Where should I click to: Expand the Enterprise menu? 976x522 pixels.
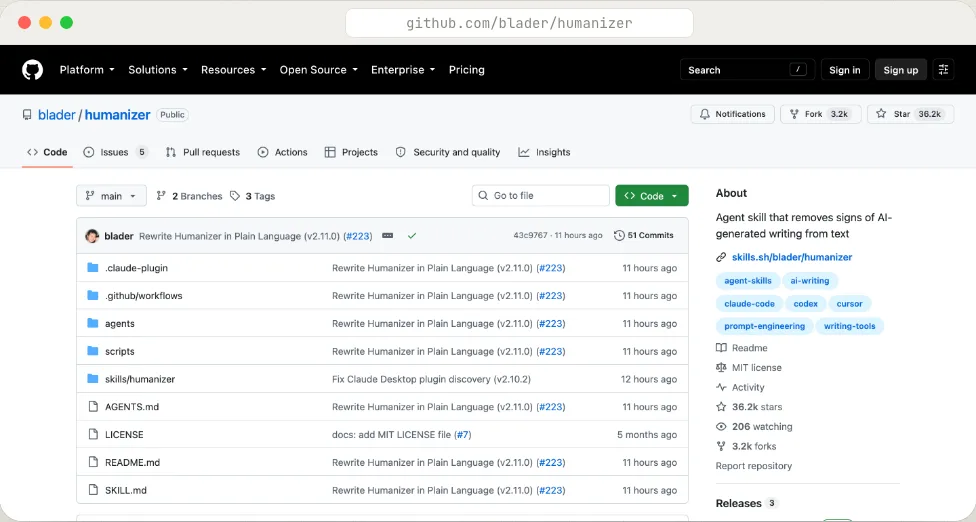pos(403,70)
